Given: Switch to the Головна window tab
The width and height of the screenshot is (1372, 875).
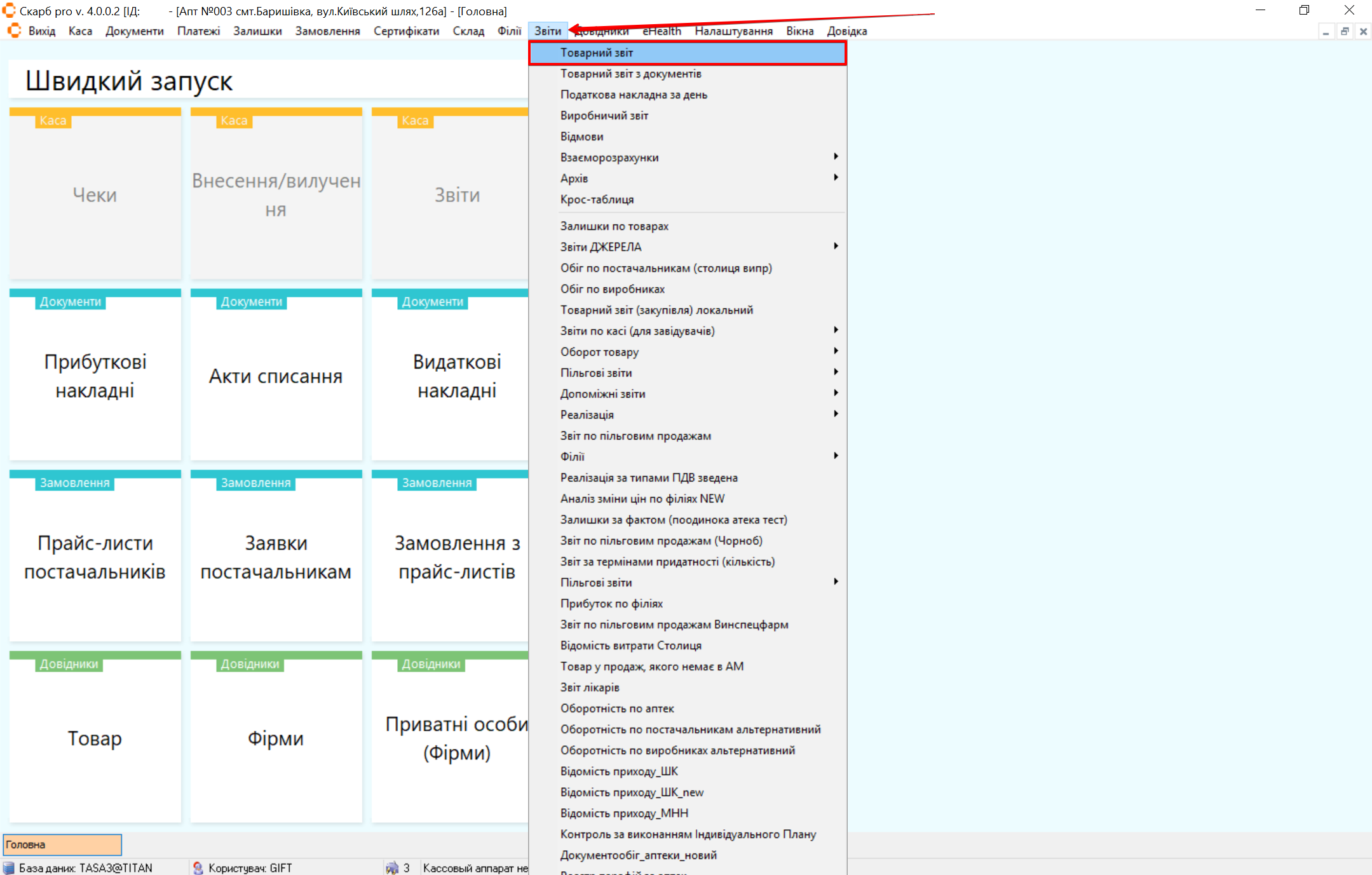Looking at the screenshot, I should (62, 844).
